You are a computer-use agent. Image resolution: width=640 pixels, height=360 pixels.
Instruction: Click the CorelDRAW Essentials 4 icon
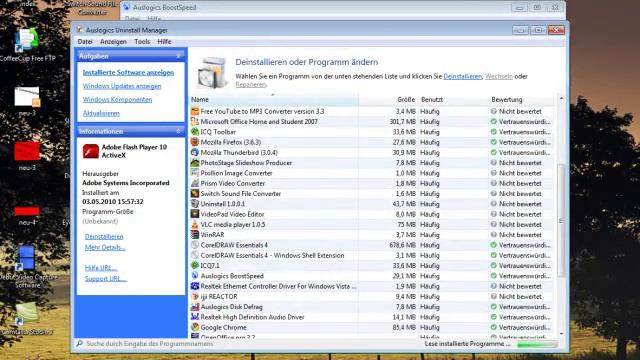[x=195, y=245]
